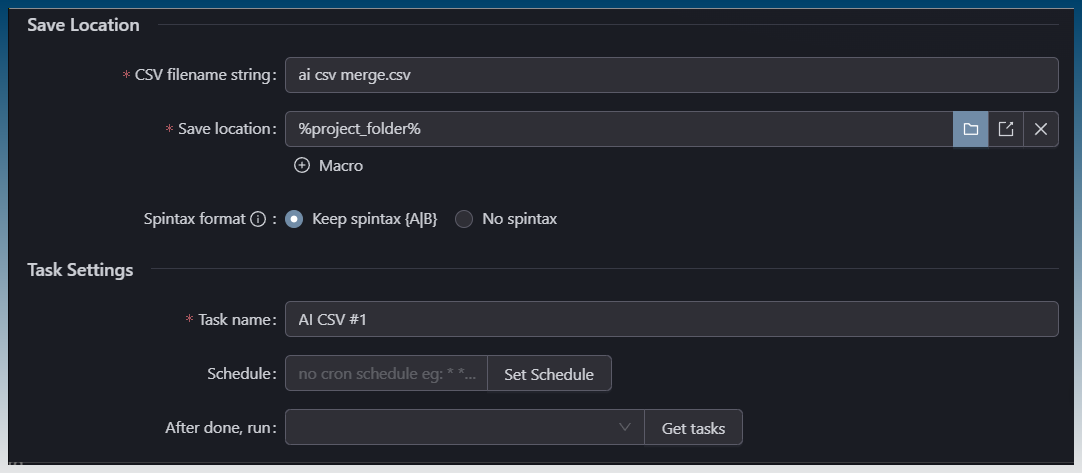Click the Task name field containing AI CSV #1

(x=670, y=320)
